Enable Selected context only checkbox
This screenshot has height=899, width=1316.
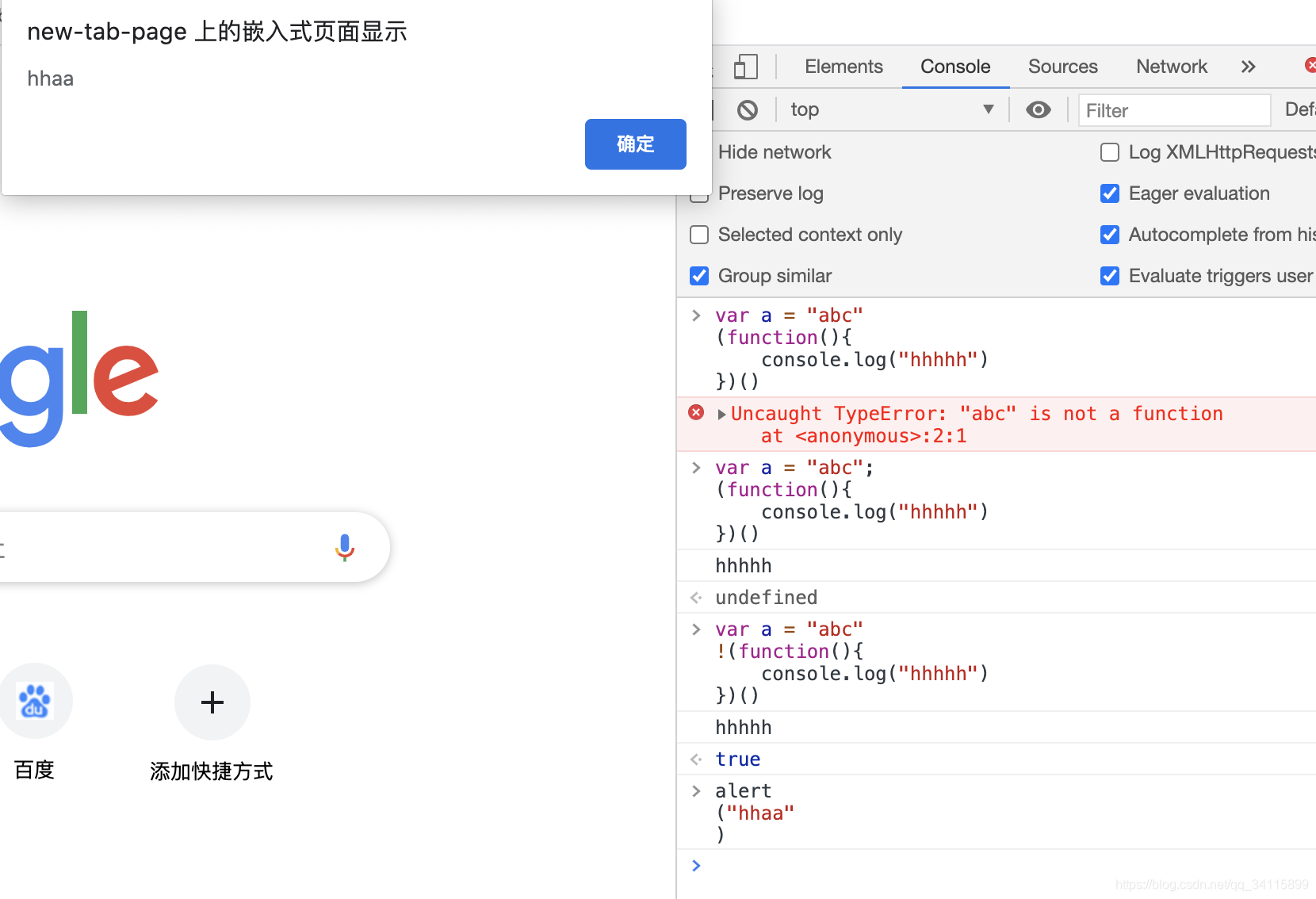(699, 235)
